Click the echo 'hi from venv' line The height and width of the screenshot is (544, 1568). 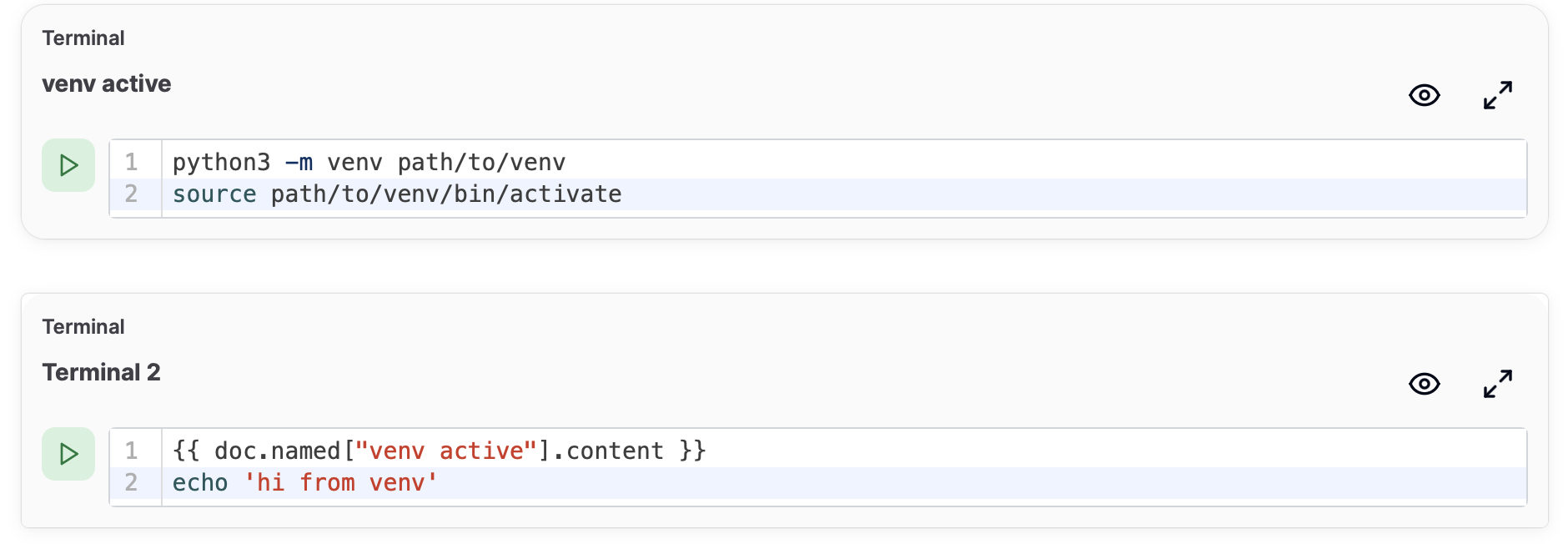tap(844, 482)
